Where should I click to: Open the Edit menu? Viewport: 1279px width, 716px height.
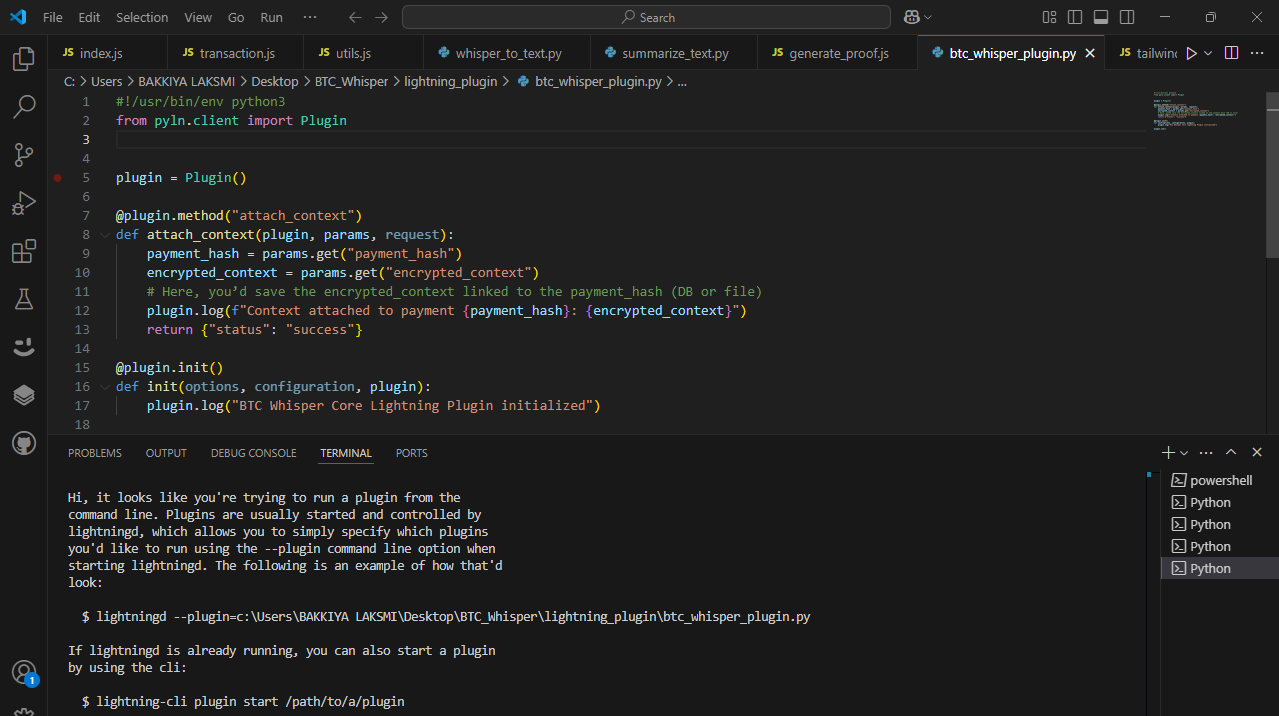[89, 17]
